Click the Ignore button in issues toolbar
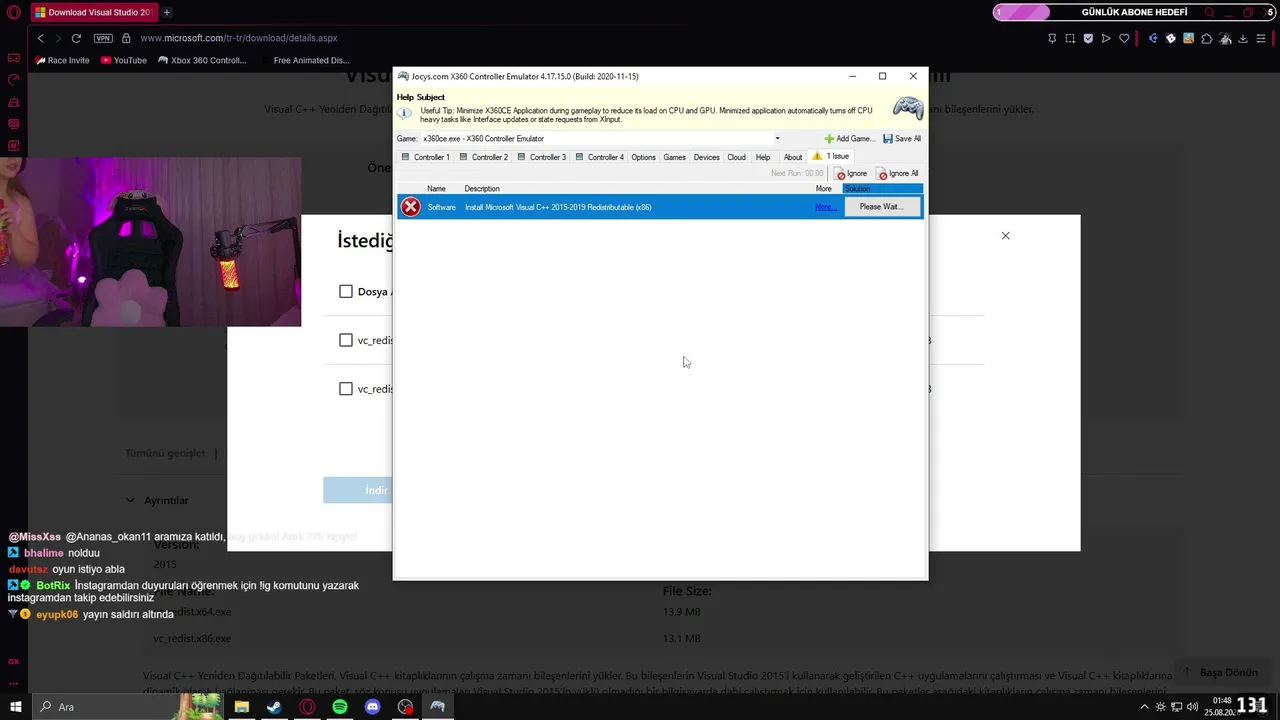The image size is (1280, 720). click(852, 174)
